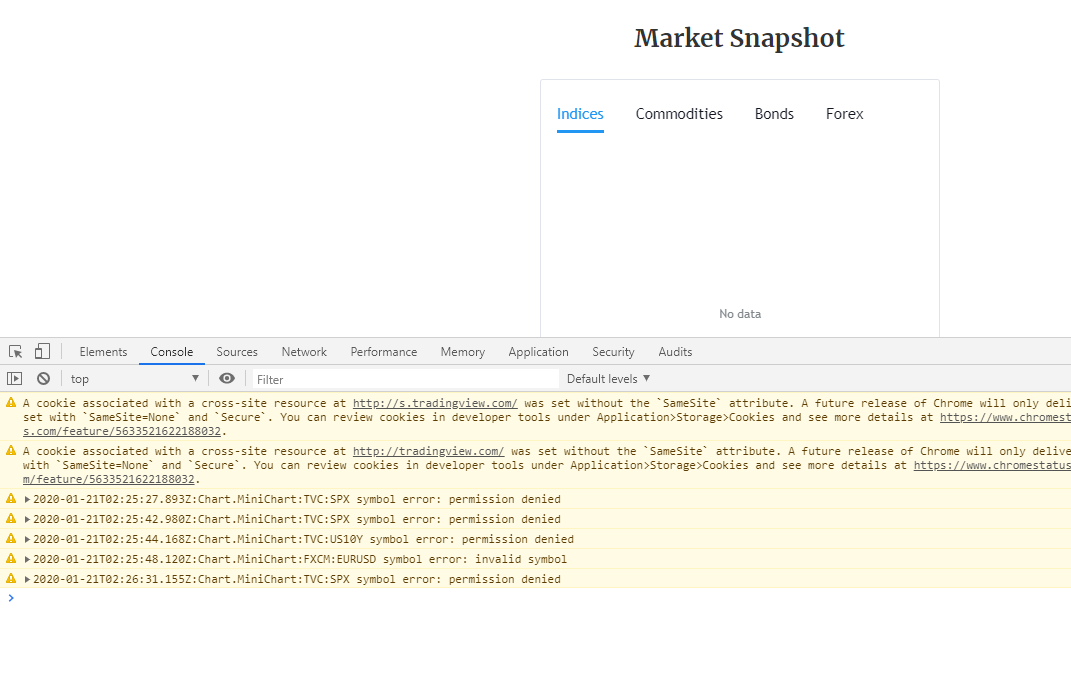Viewport: 1071px width, 687px height.
Task: Switch to the Network tab
Action: (x=304, y=352)
